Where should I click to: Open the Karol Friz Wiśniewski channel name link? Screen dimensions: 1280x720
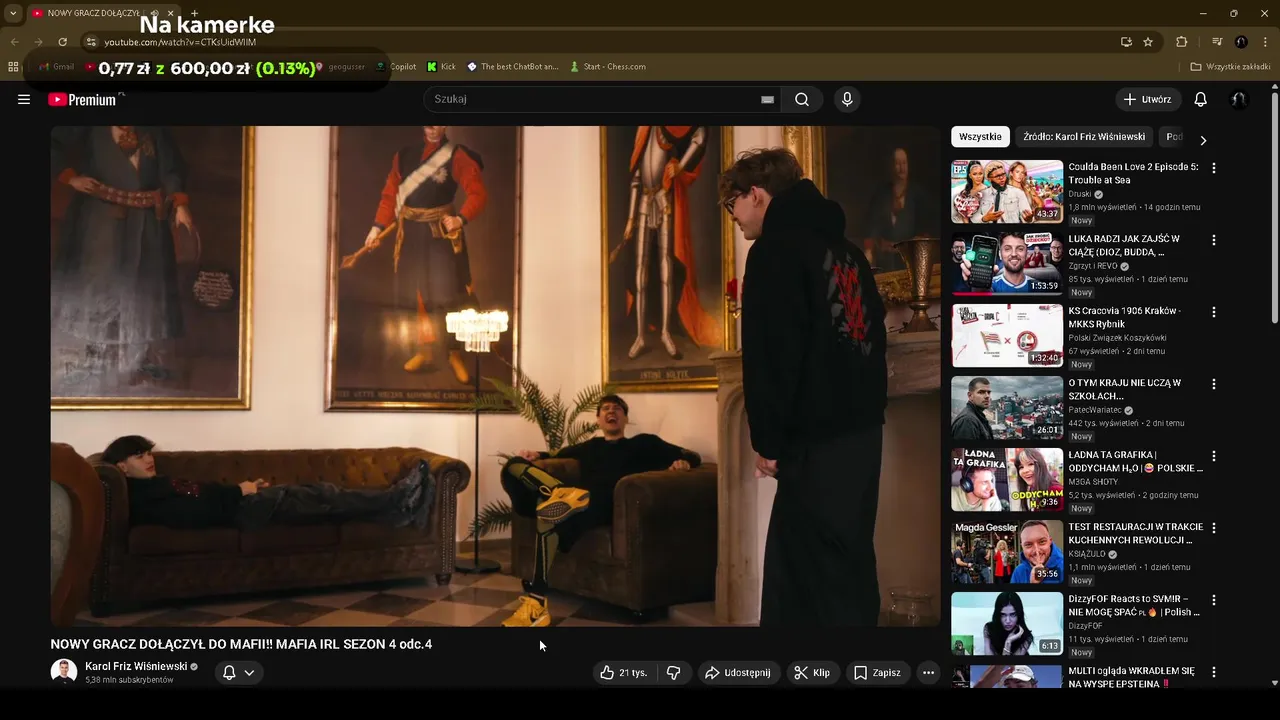pos(136,666)
